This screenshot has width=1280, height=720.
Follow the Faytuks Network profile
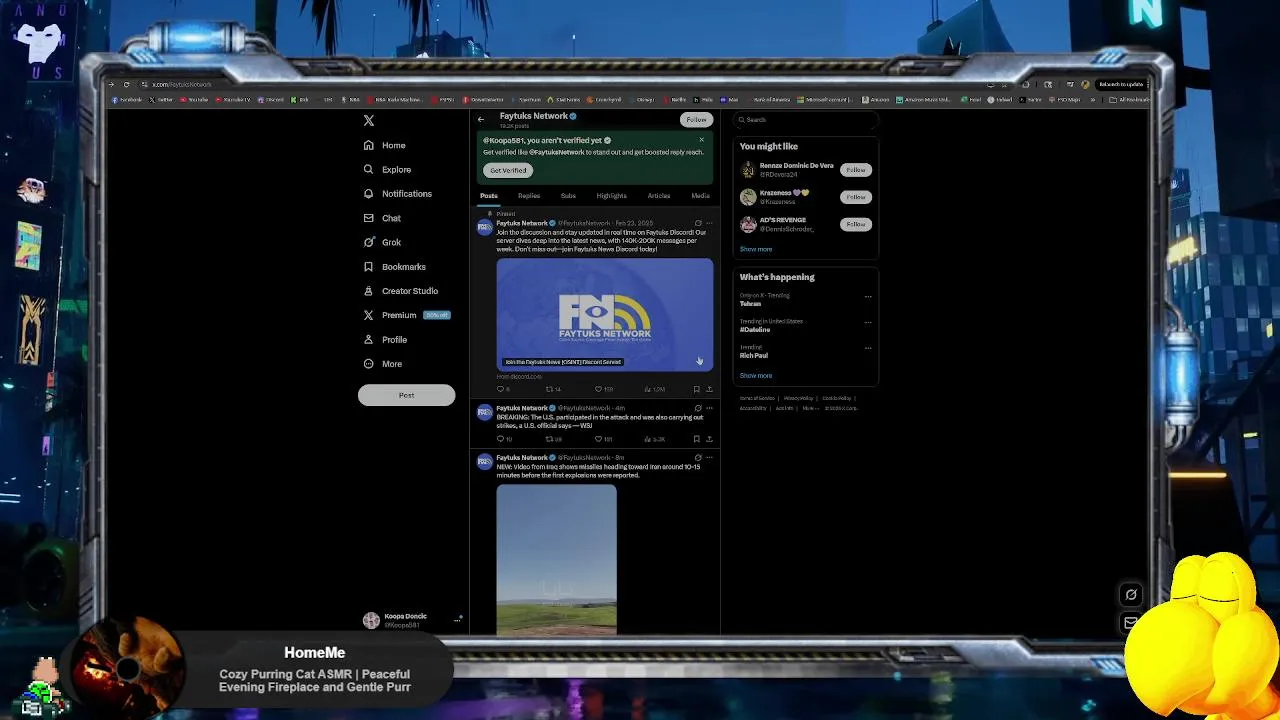point(696,119)
